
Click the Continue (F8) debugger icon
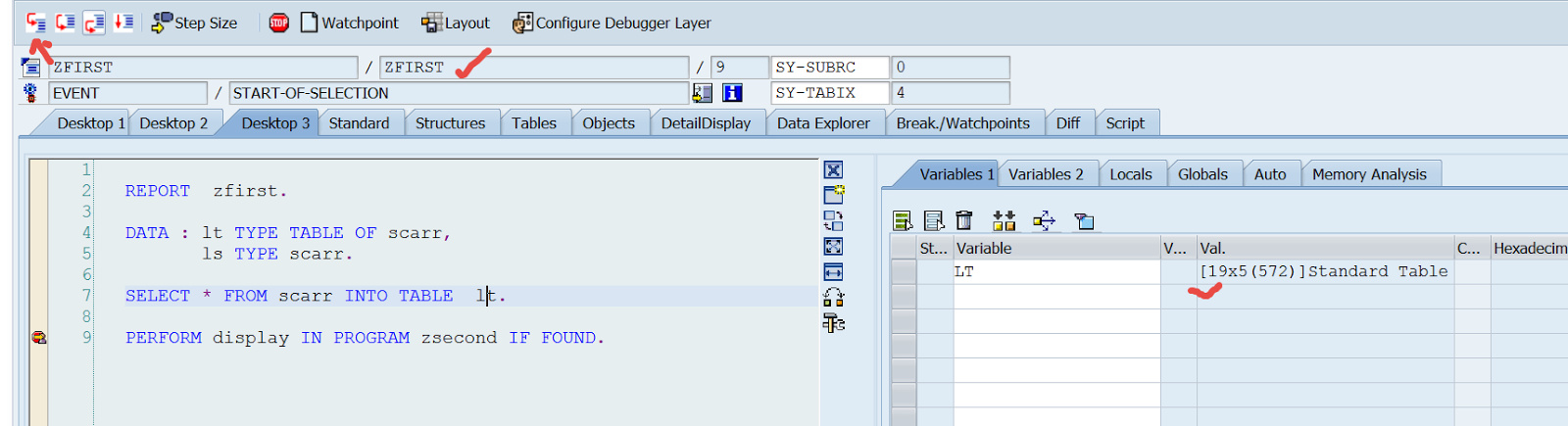(123, 23)
